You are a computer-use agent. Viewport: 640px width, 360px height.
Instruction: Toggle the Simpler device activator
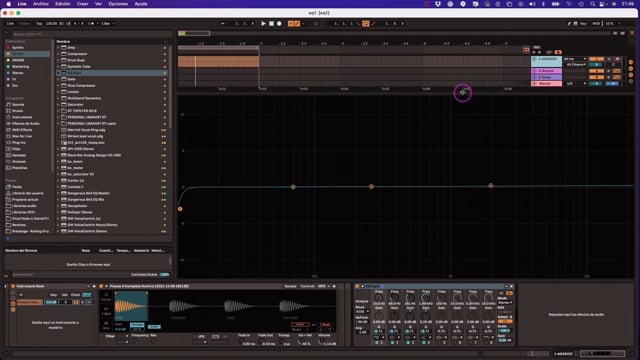[x=102, y=287]
